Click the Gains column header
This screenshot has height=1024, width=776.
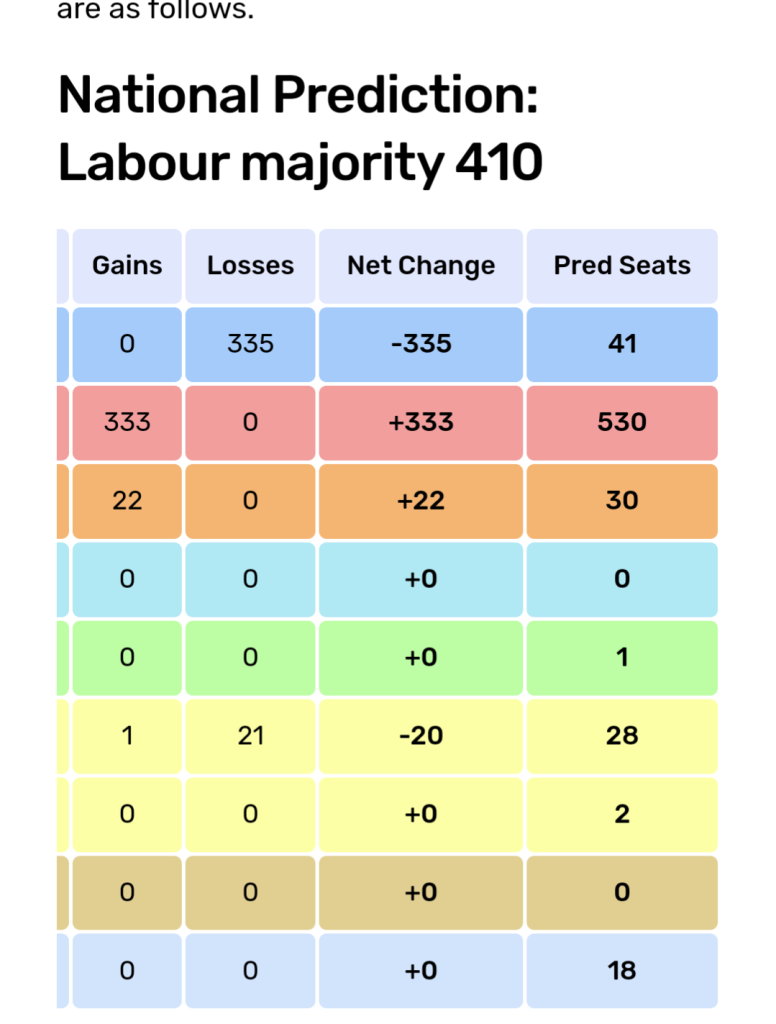(x=127, y=266)
